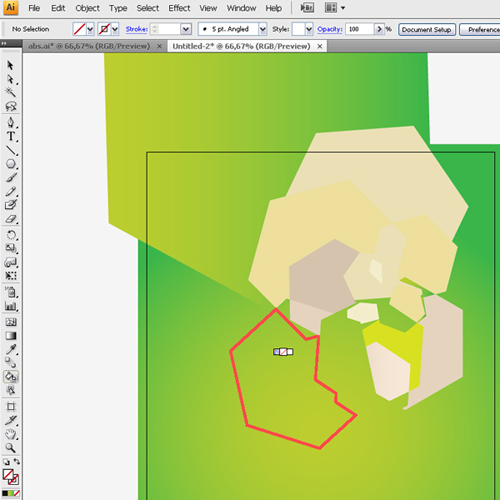Select the Direct Selection tool
The height and width of the screenshot is (500, 500).
(10, 79)
